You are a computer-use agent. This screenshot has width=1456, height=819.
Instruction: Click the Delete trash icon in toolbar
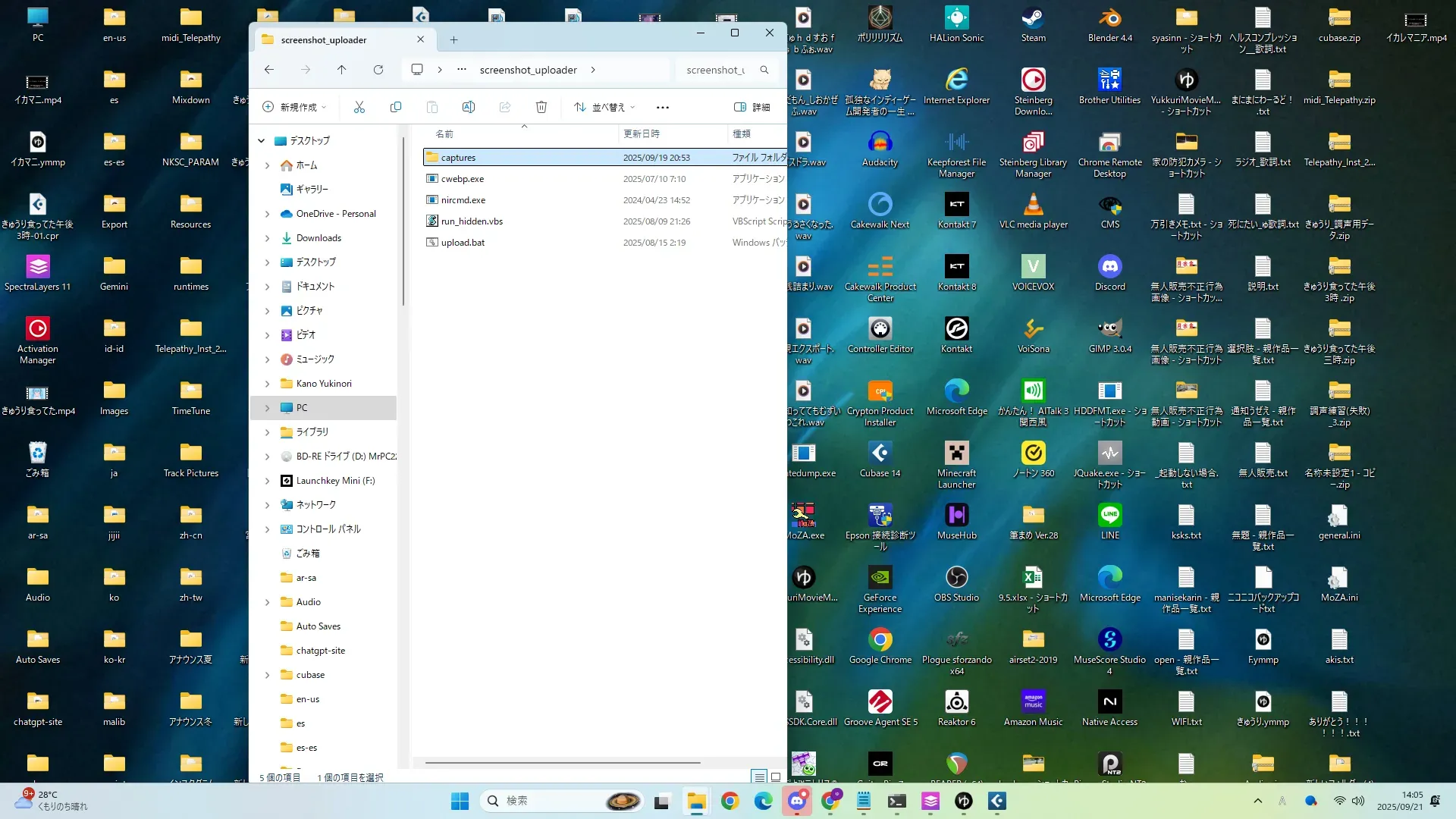point(541,107)
